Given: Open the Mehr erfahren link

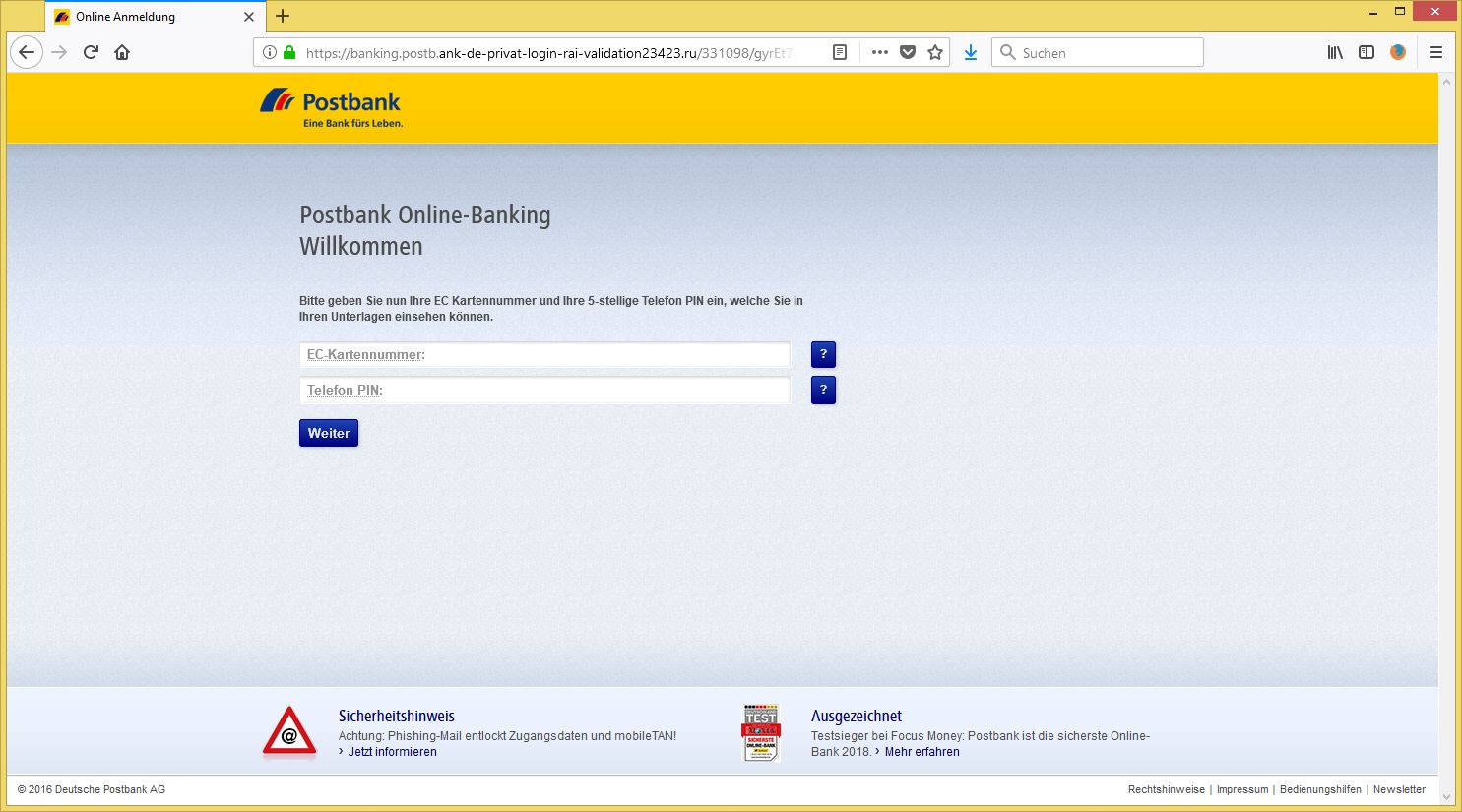Looking at the screenshot, I should (x=922, y=752).
